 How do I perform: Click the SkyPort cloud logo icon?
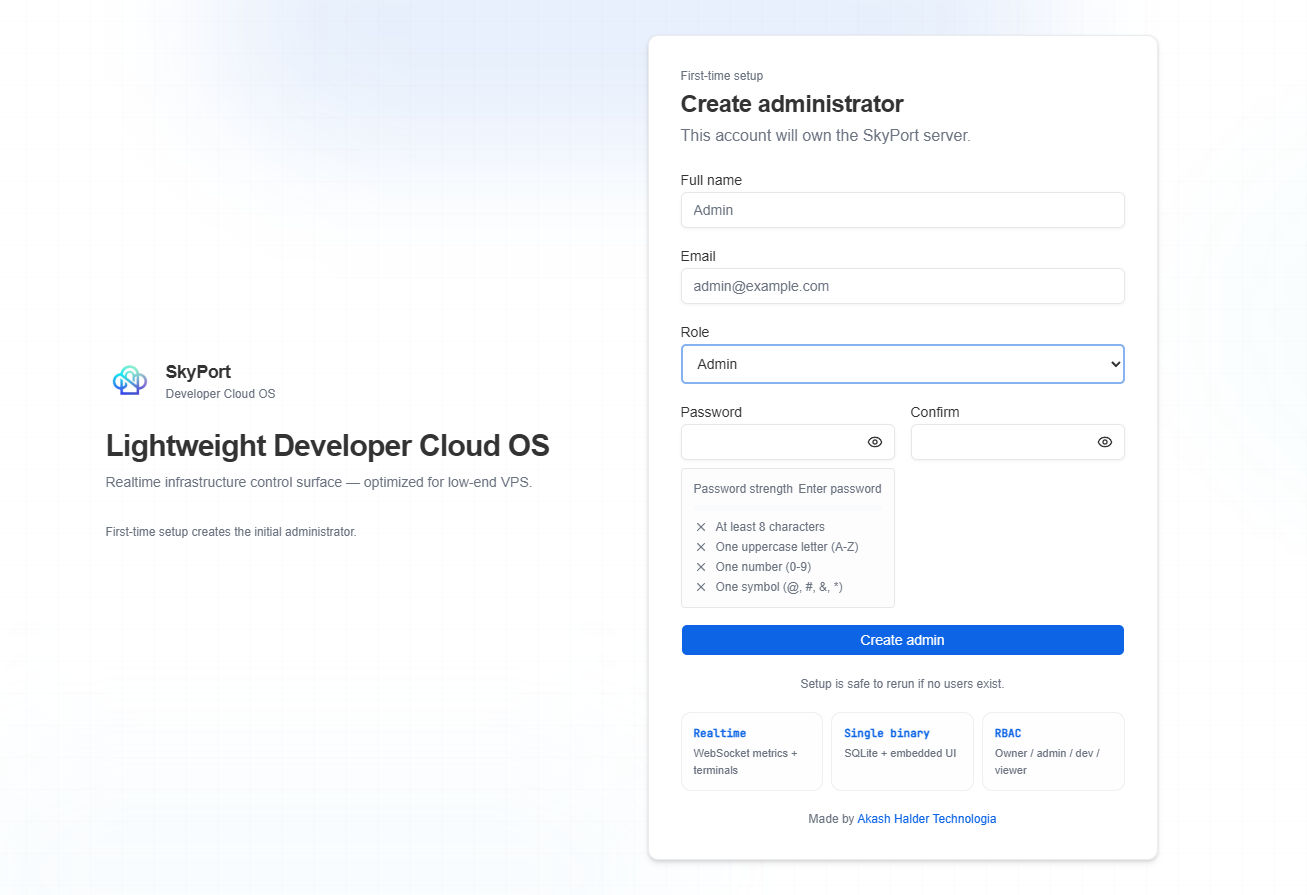coord(130,380)
